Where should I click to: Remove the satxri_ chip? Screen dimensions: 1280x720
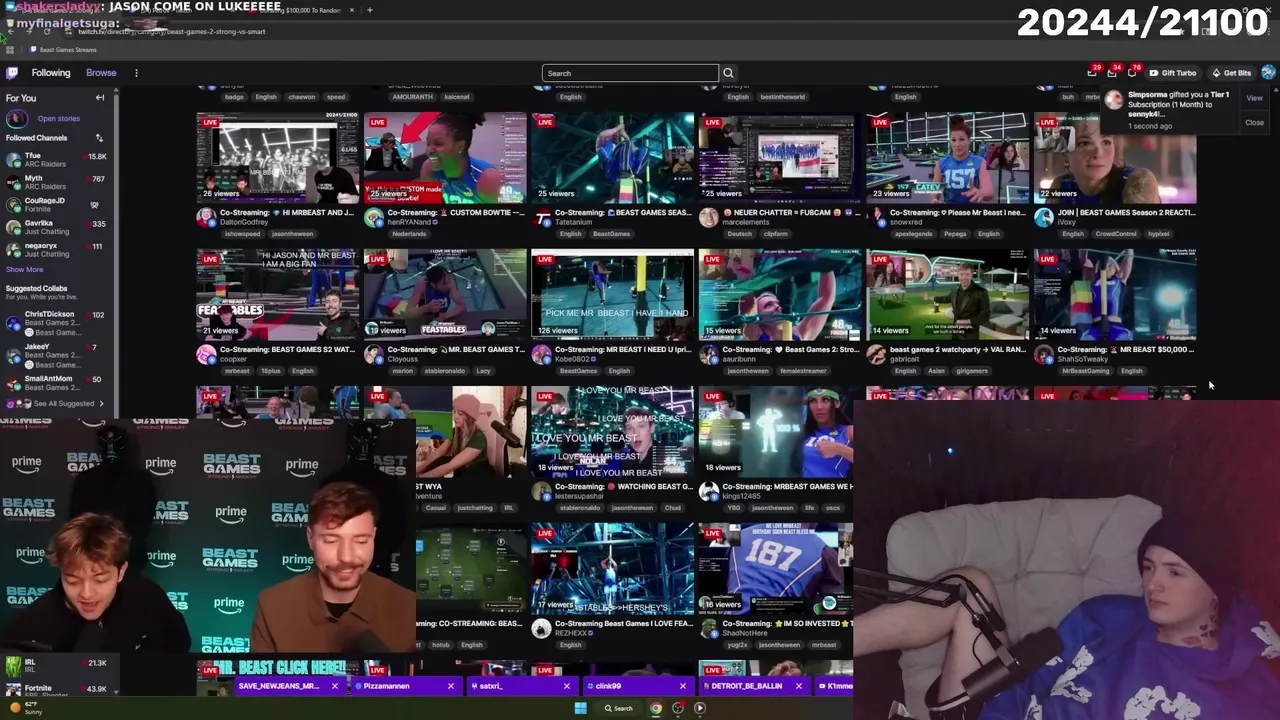pyautogui.click(x=567, y=686)
